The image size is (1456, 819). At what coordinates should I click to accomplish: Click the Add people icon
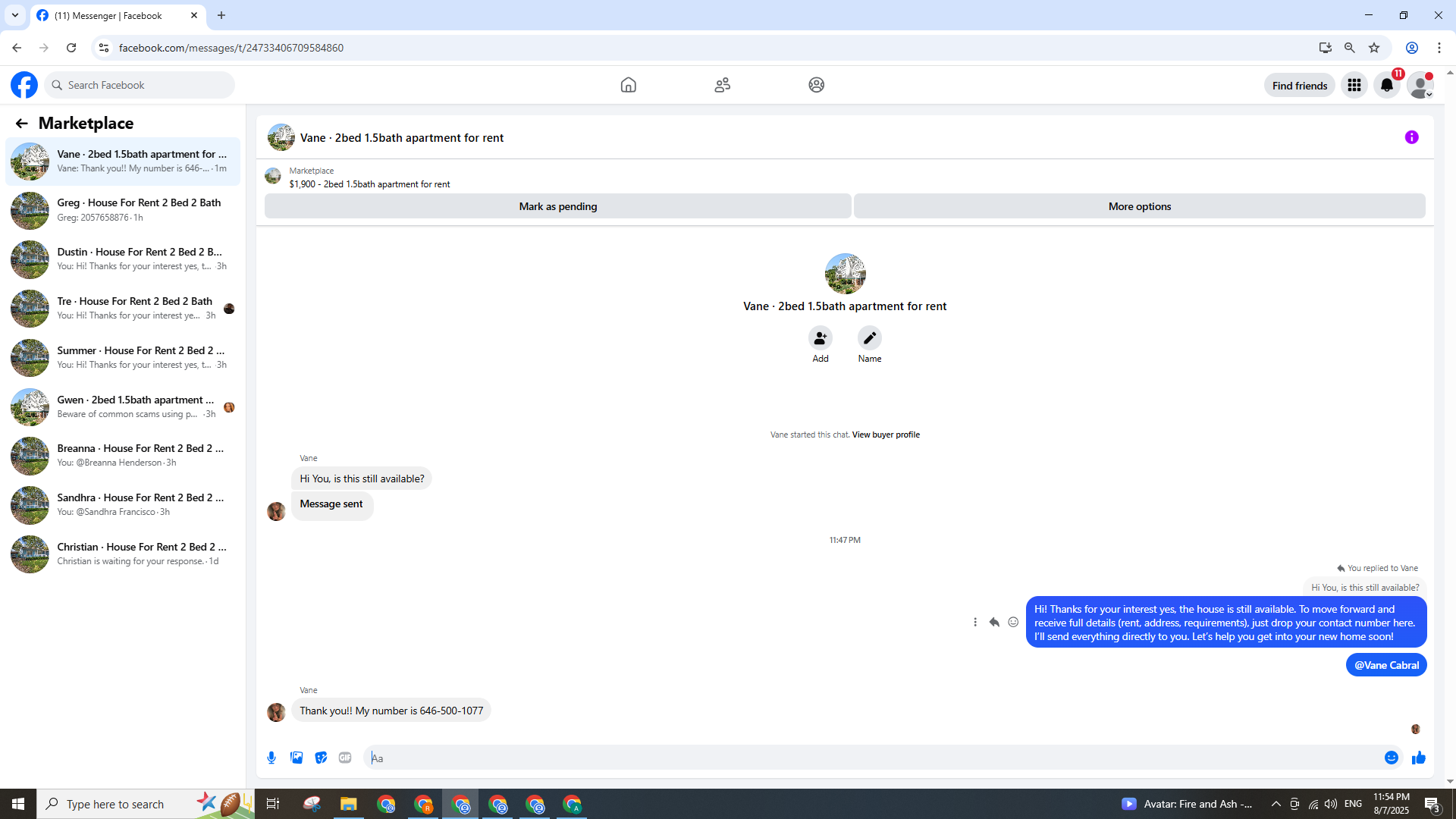pyautogui.click(x=820, y=338)
